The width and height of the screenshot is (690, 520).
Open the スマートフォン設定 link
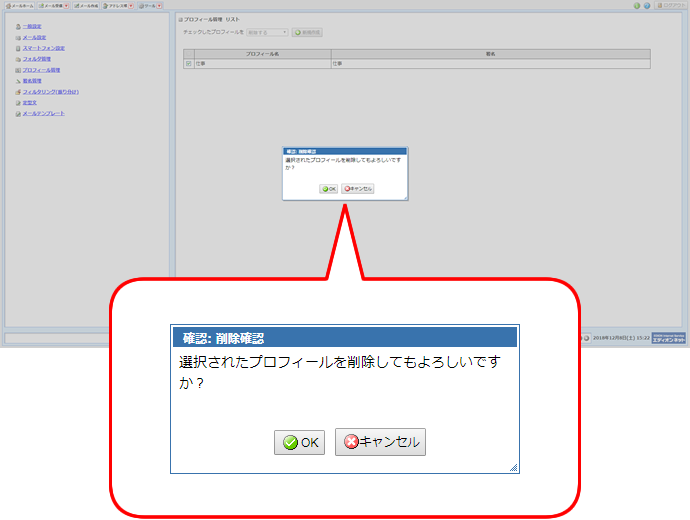pos(44,48)
